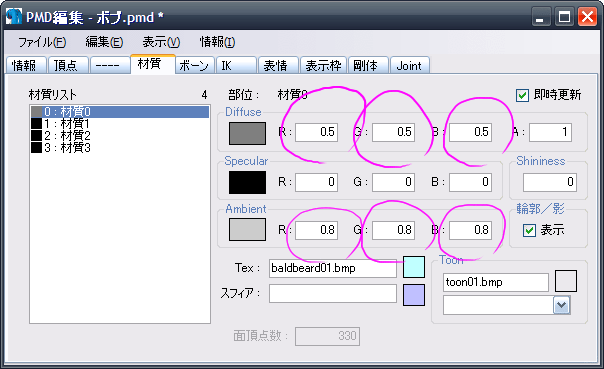The width and height of the screenshot is (604, 369).
Task: Open the ファイル(F) menu
Action: pyautogui.click(x=42, y=42)
